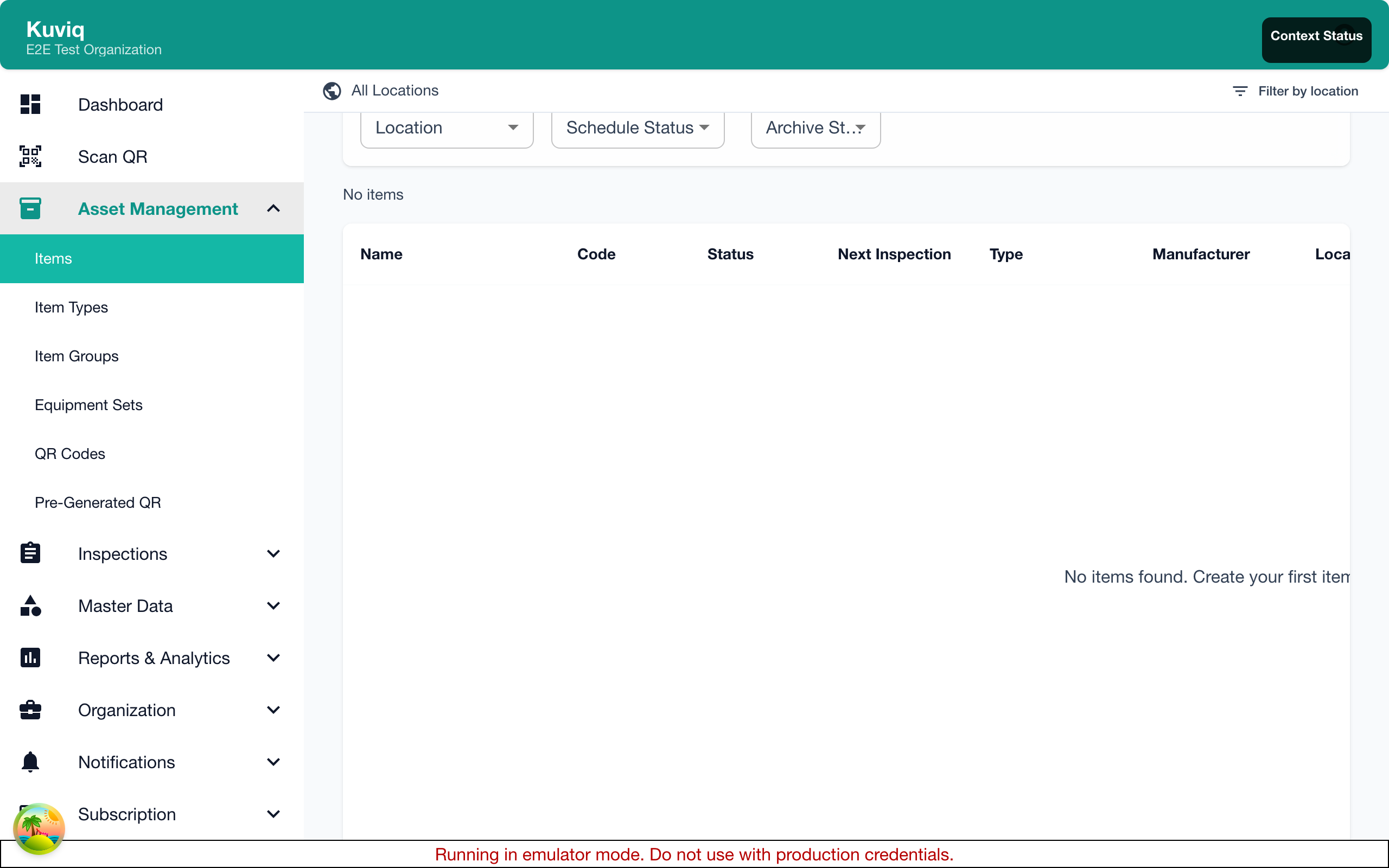Select the Items submenu entry

click(151, 258)
